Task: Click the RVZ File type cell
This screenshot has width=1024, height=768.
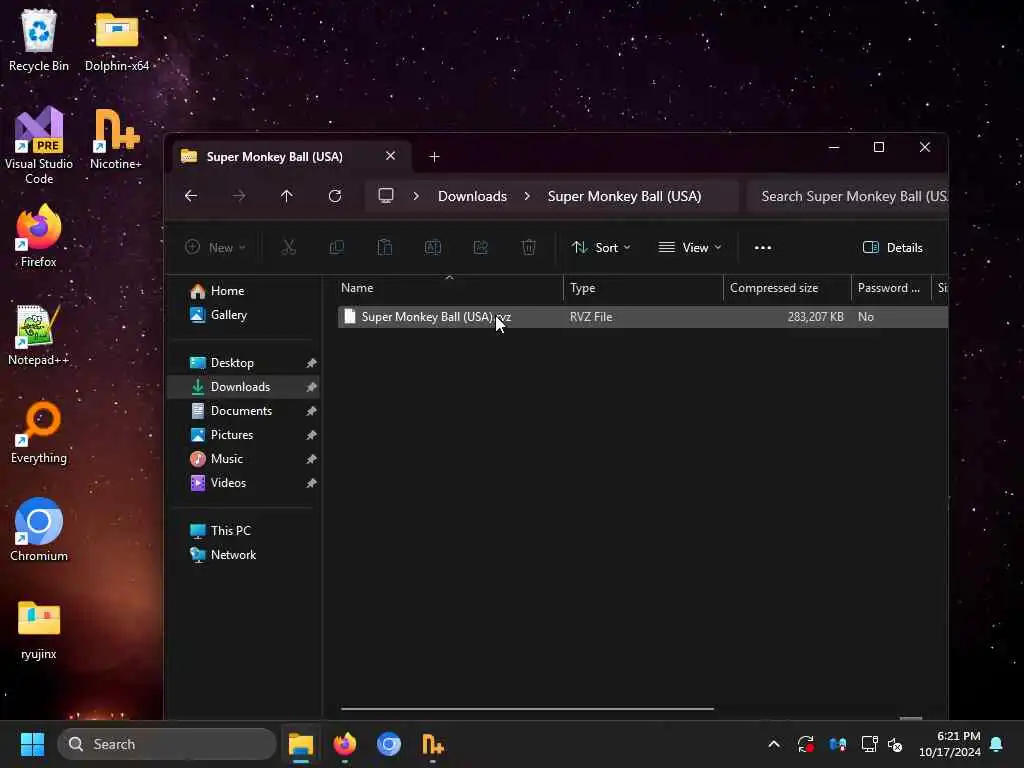Action: 591,317
